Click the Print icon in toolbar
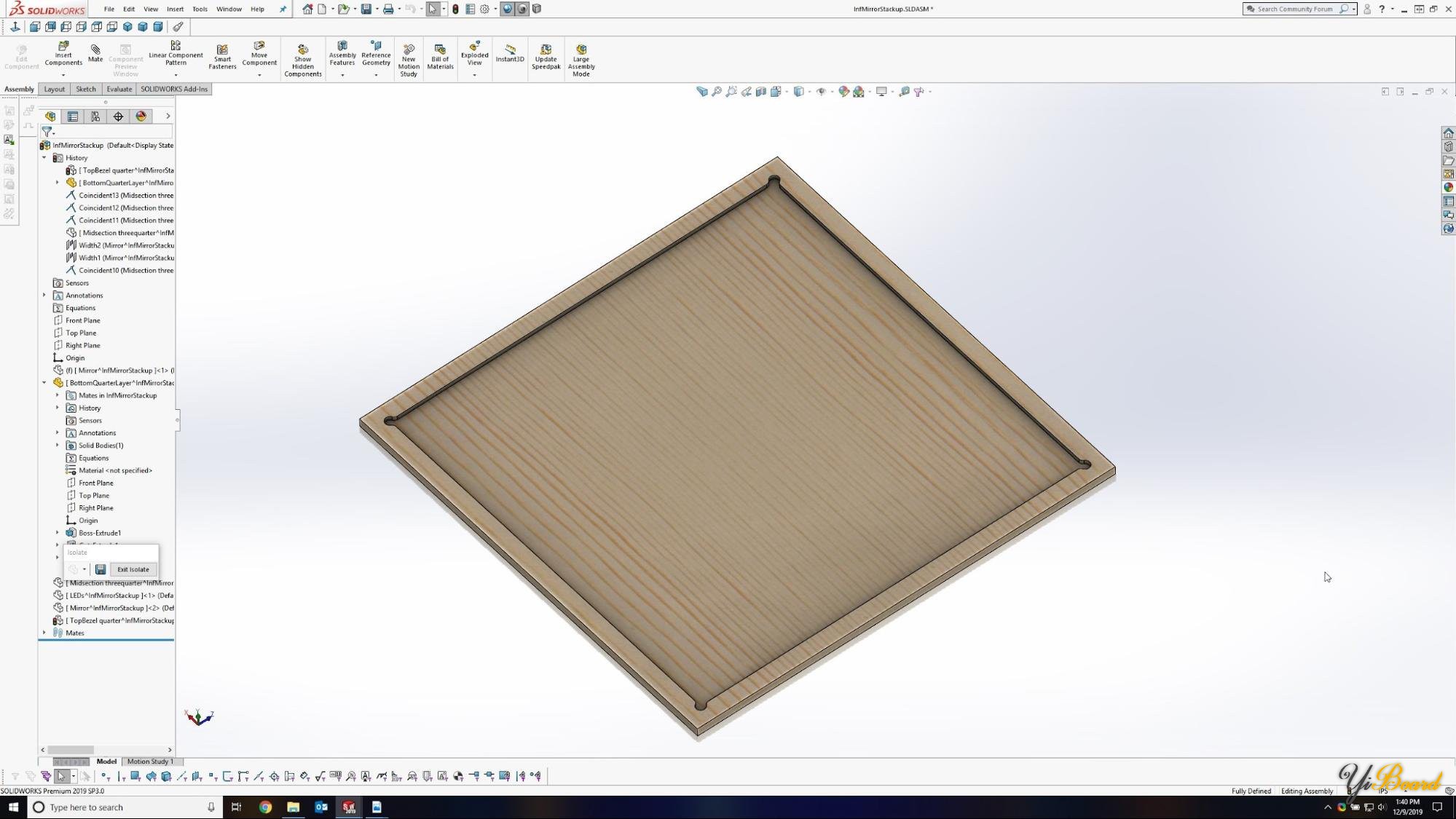Viewport: 1456px width, 819px height. [x=388, y=9]
